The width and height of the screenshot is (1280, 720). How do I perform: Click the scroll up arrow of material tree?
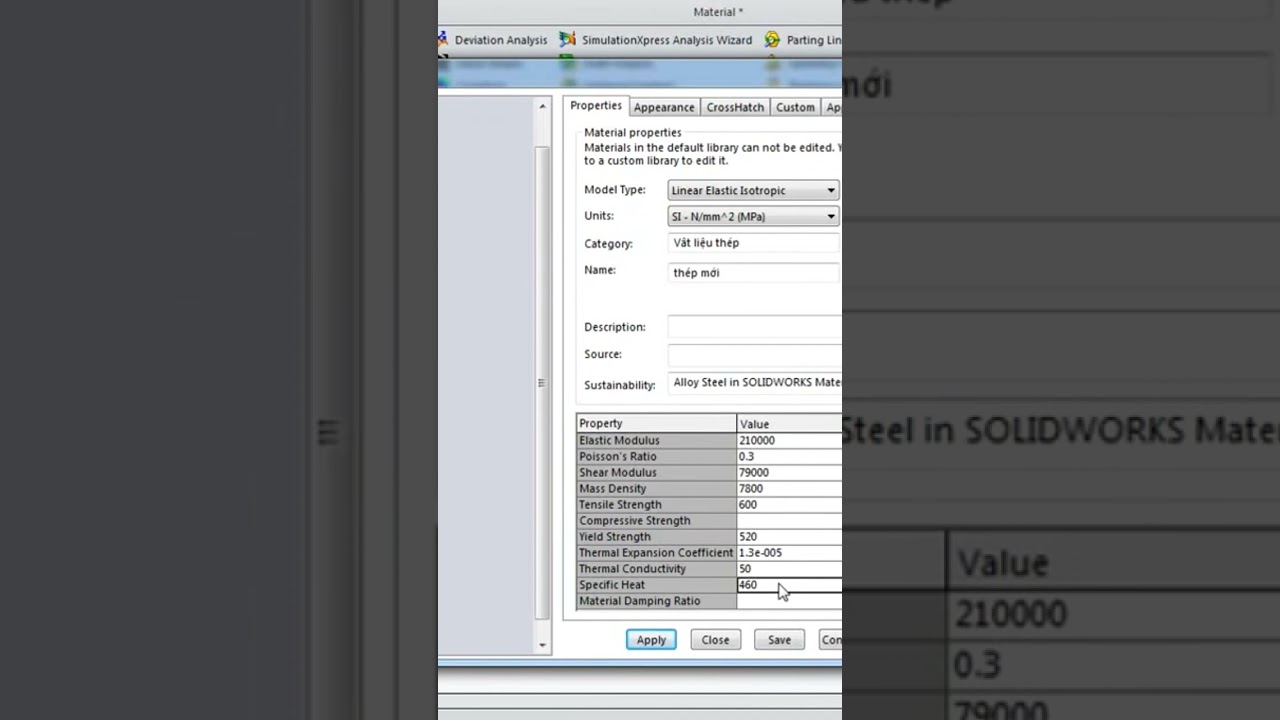(x=543, y=106)
